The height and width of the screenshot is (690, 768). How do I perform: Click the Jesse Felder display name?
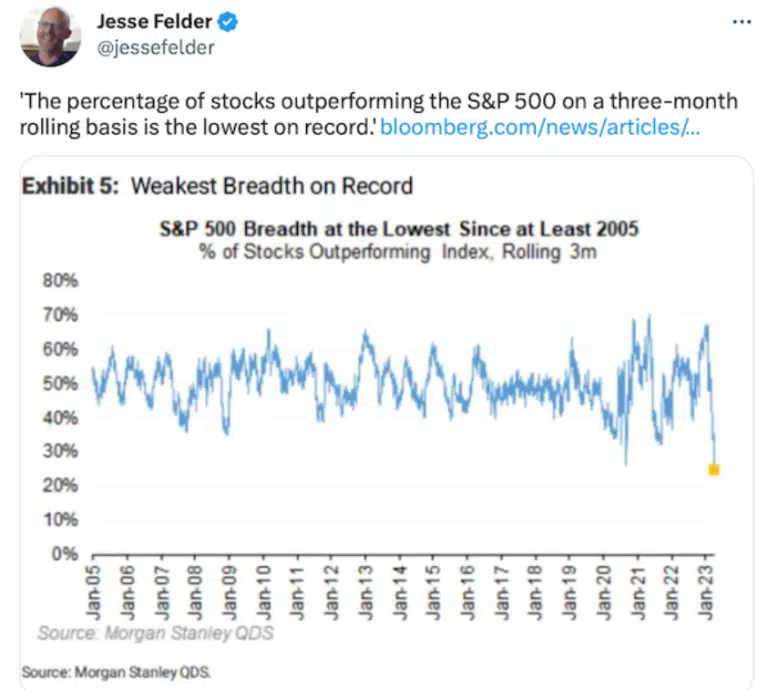[154, 22]
